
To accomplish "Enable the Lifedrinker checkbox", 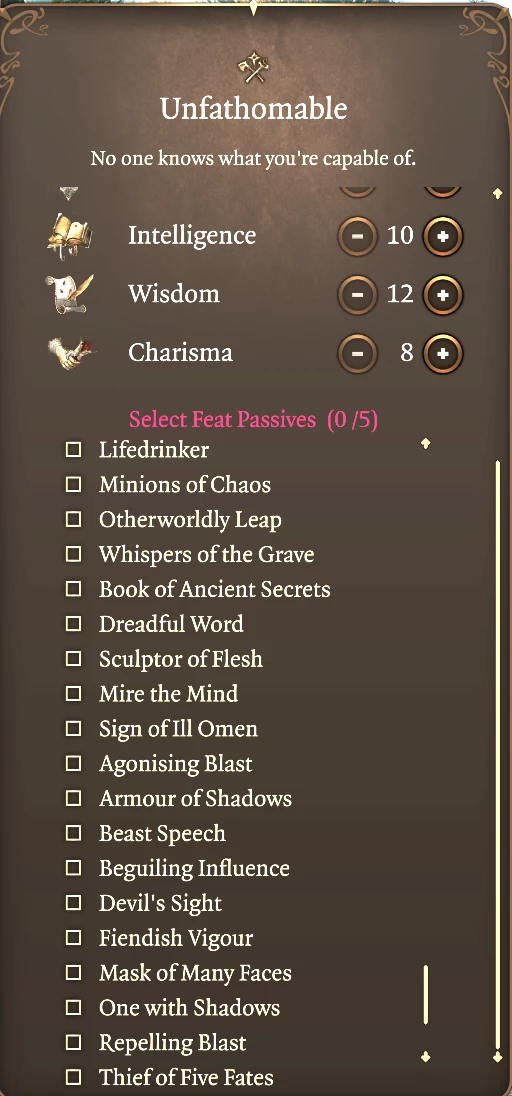I will coord(73,449).
